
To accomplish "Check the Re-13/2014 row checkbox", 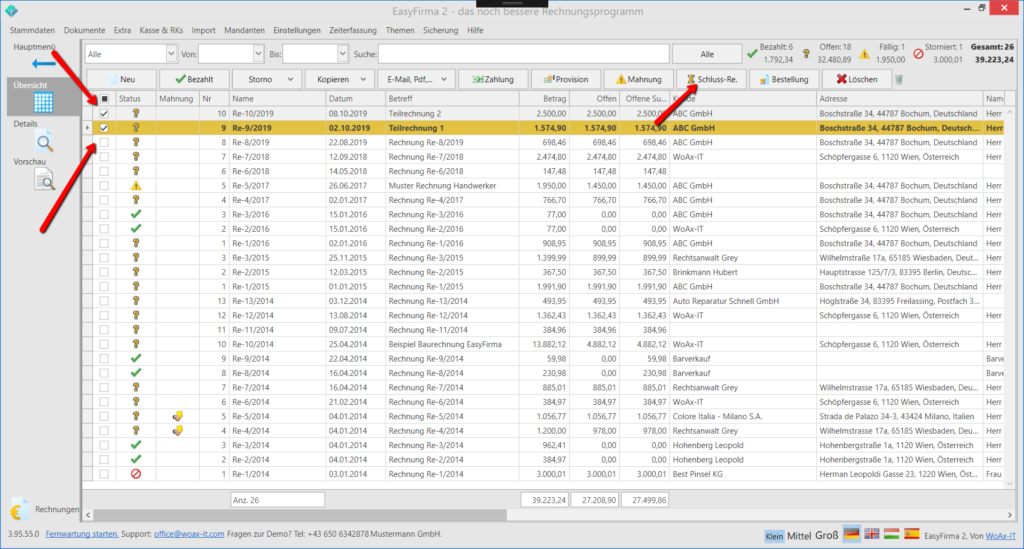I will tap(104, 301).
